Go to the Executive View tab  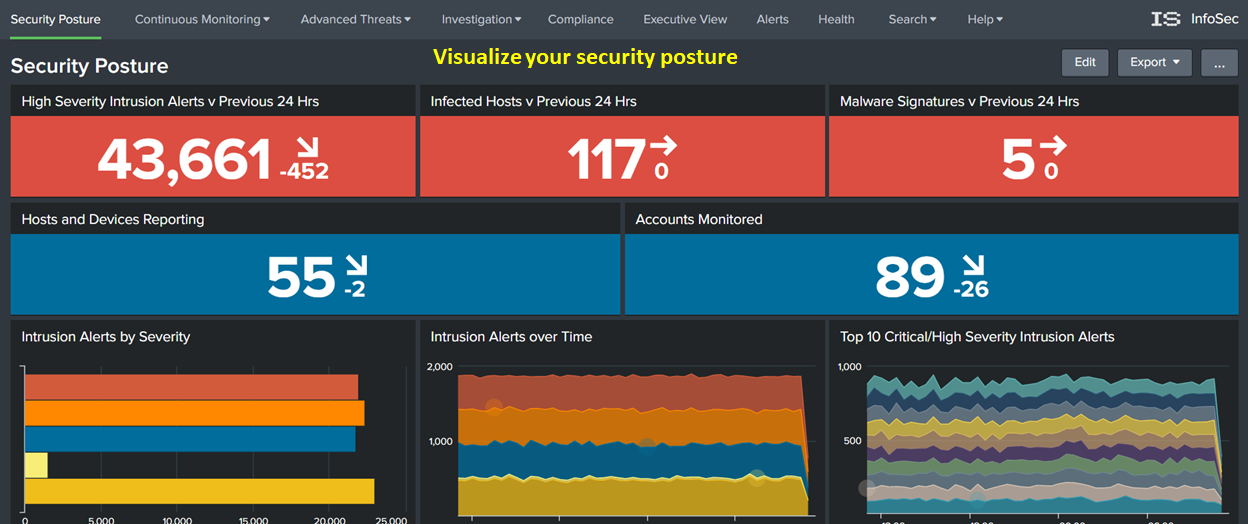tap(685, 19)
